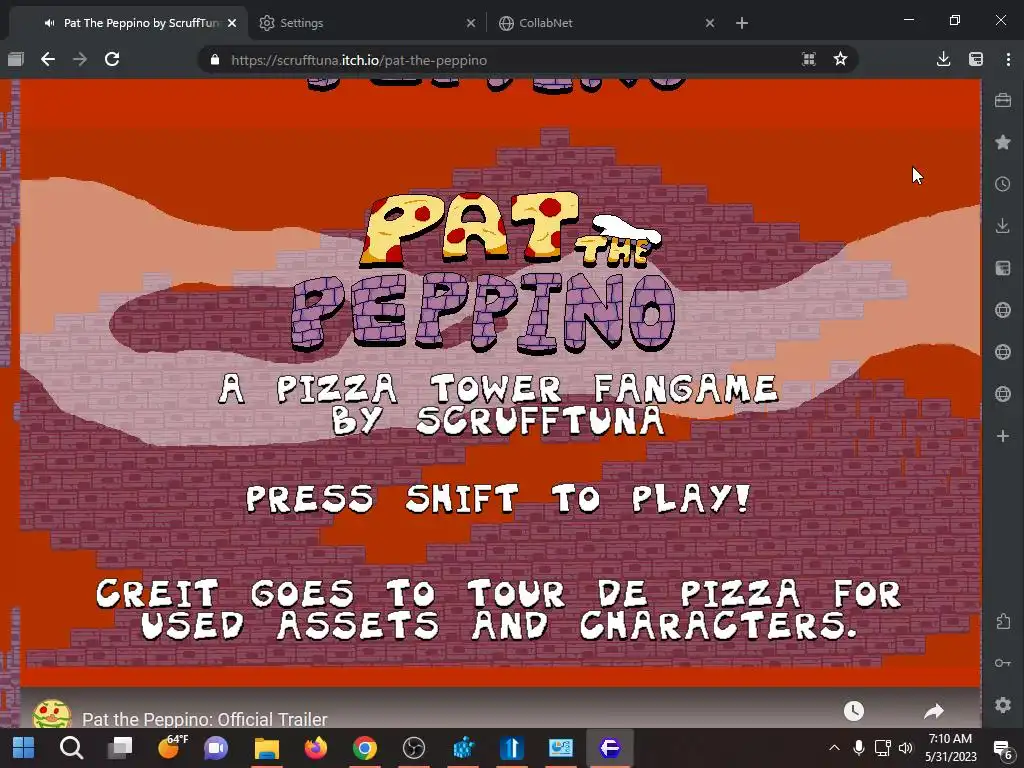This screenshot has height=768, width=1024.
Task: Open the Bookmarks star panel in the sidebar
Action: click(1003, 142)
